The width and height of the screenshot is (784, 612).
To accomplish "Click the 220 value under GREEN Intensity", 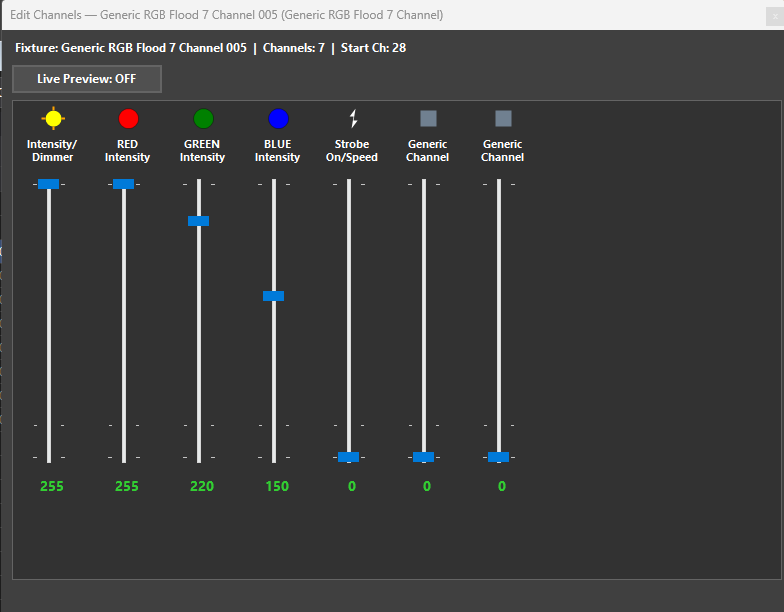I will (202, 487).
